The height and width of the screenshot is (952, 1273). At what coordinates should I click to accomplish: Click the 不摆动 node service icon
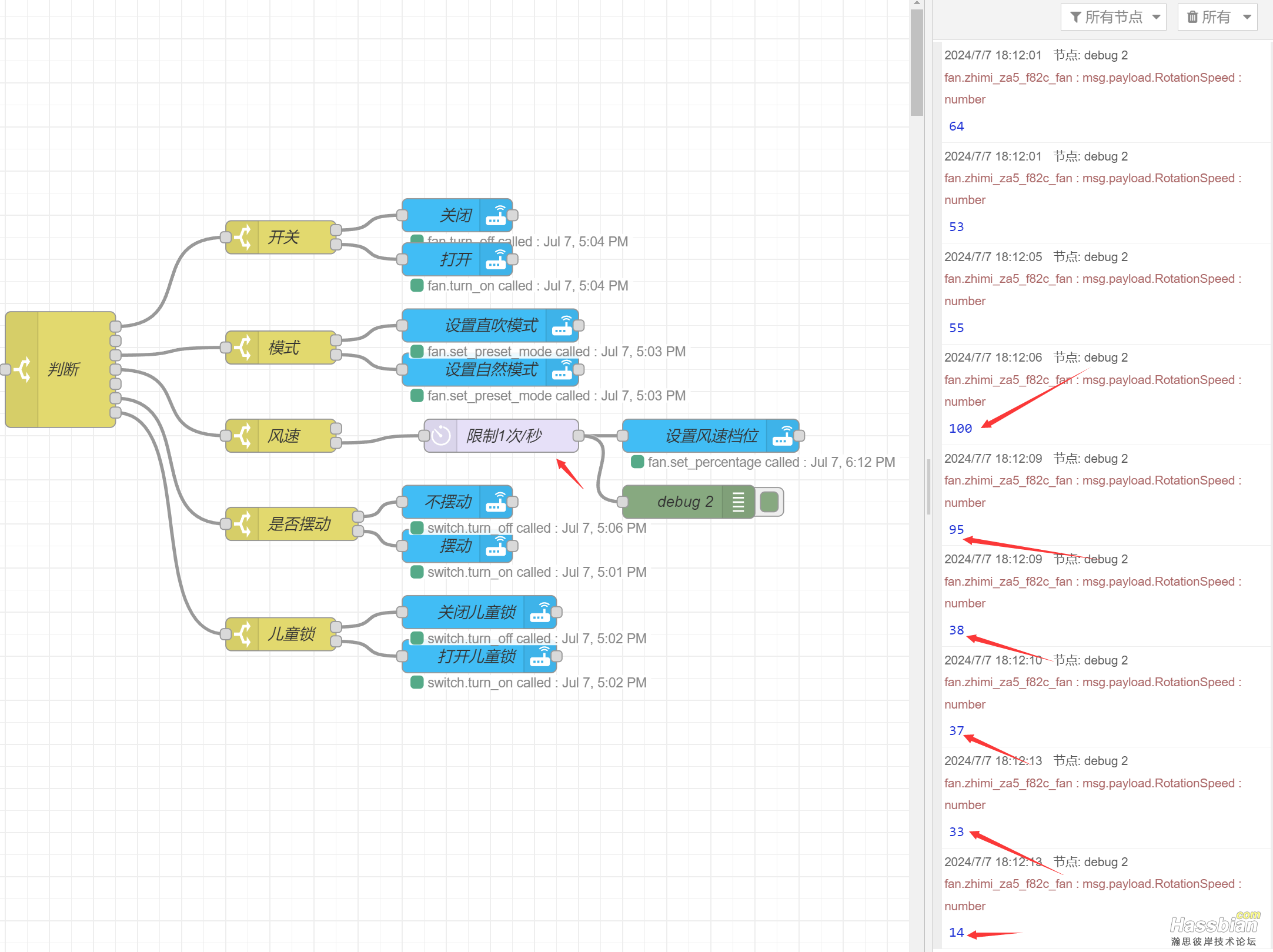[496, 502]
